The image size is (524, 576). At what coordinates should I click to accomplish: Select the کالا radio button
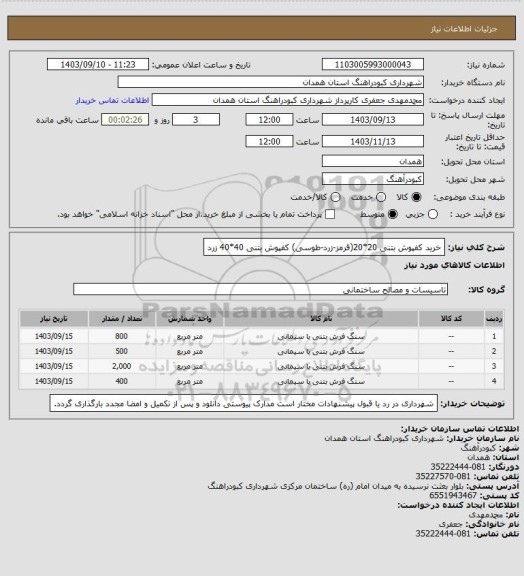click(416, 197)
